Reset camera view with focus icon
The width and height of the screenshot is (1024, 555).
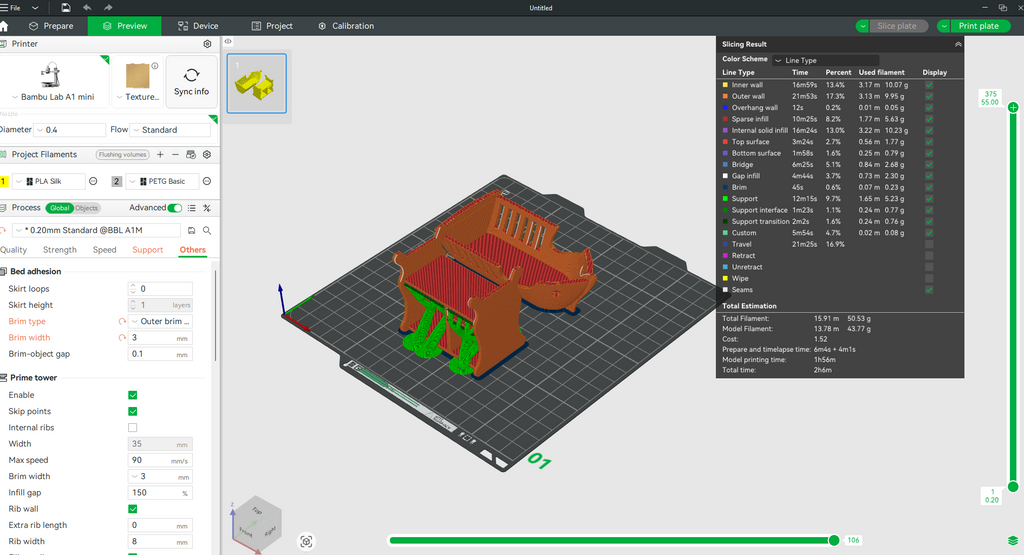[x=306, y=541]
